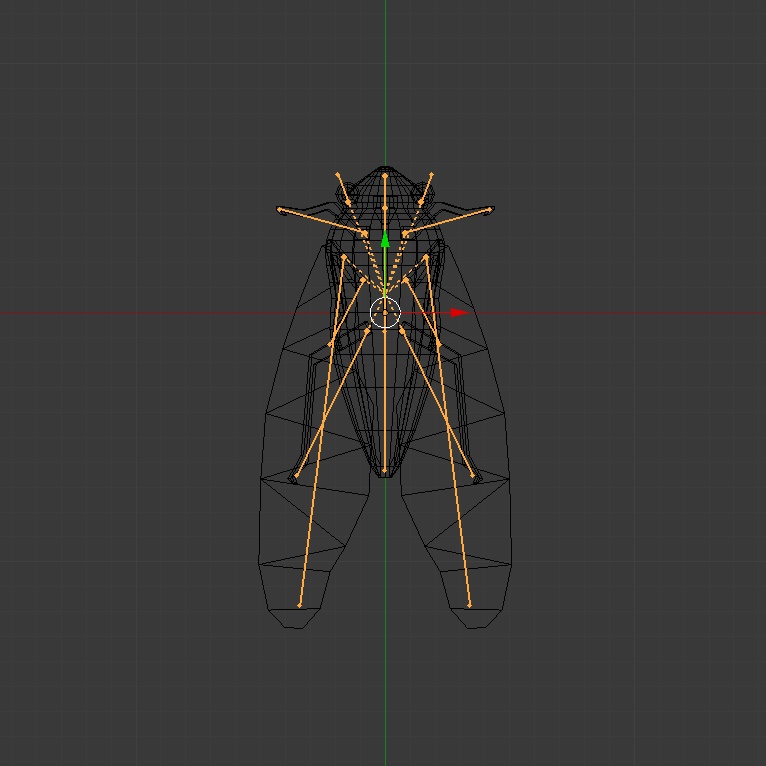Select the left middle leg bone
The image size is (766, 766).
pos(347,312)
